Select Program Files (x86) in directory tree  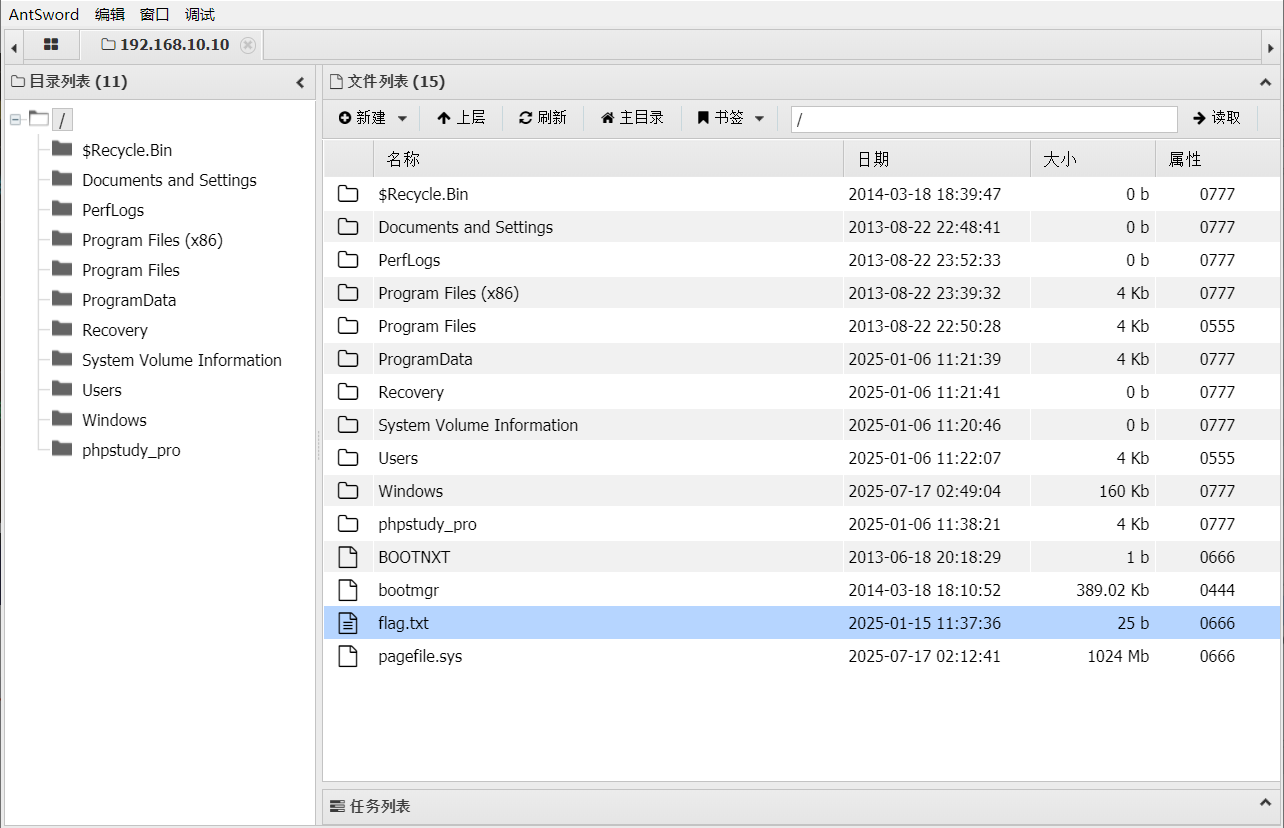[x=152, y=240]
